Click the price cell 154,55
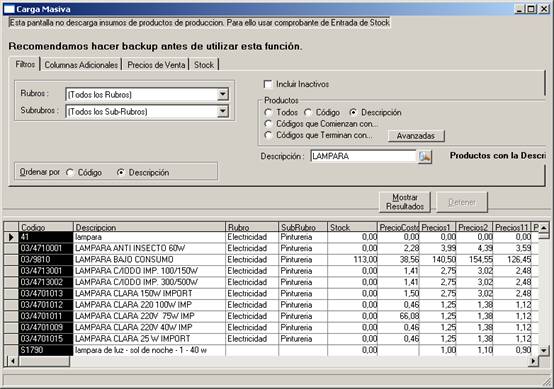 coord(475,260)
